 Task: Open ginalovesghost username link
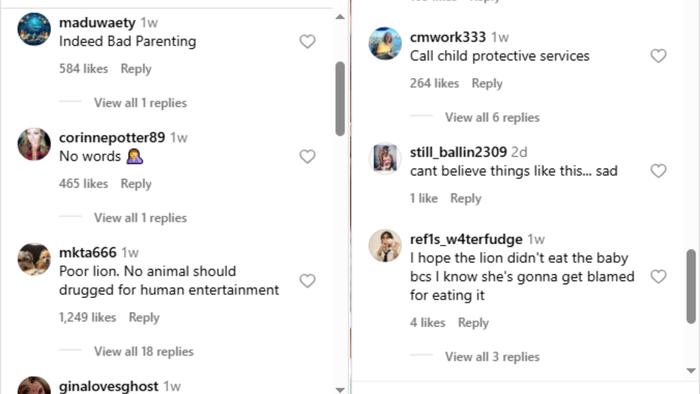pos(108,386)
